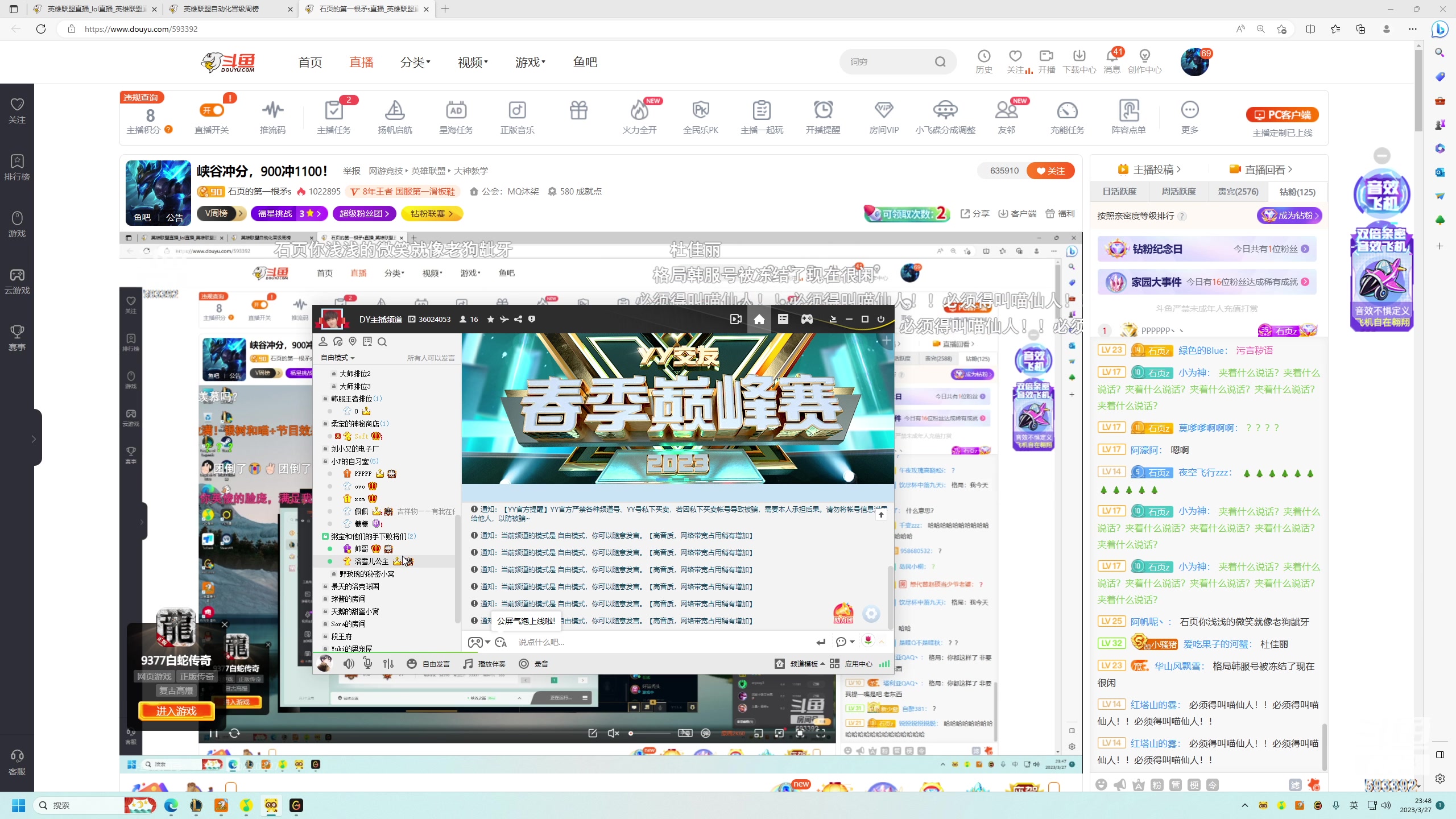The height and width of the screenshot is (819, 1456).
Task: Toggle the 直播开关 live switch
Action: click(212, 110)
